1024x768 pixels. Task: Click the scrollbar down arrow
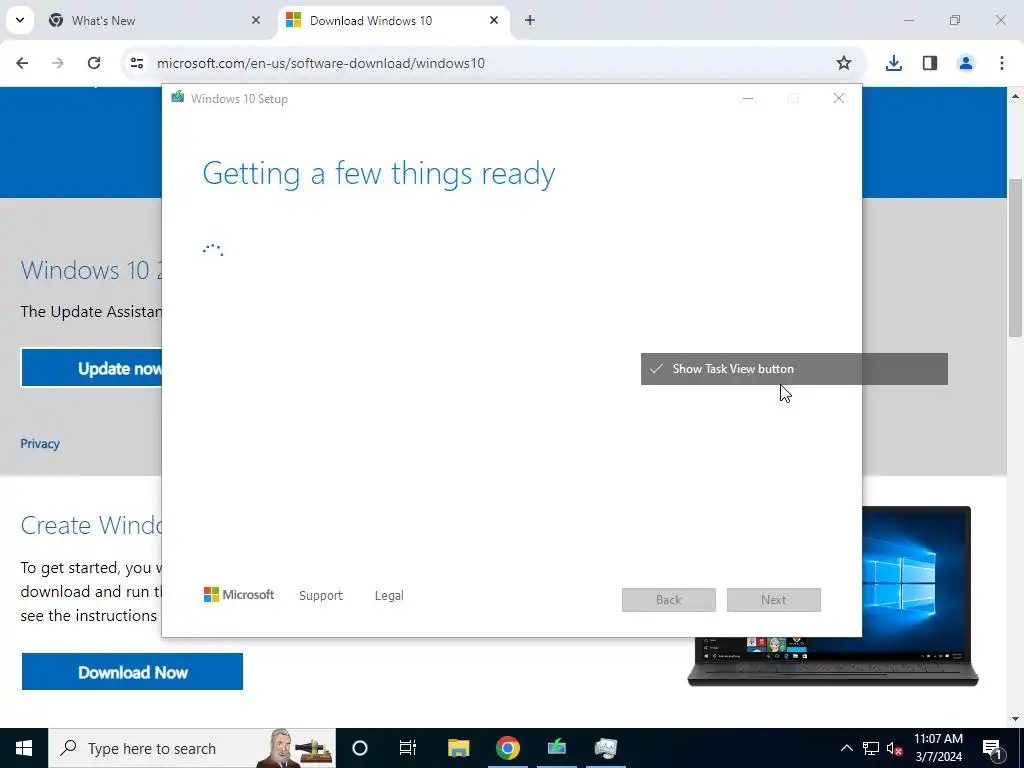click(x=1015, y=719)
